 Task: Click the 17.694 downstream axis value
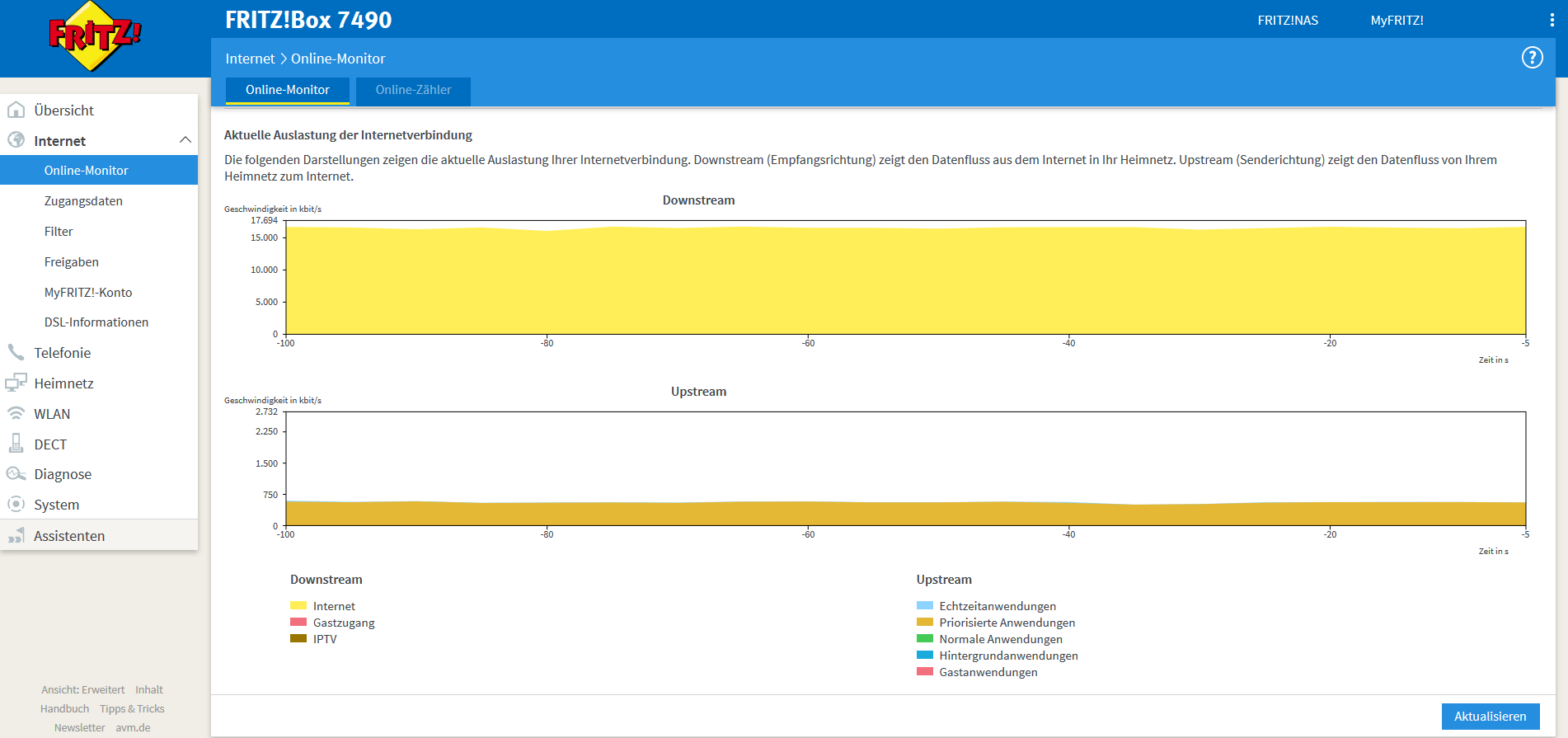click(264, 220)
